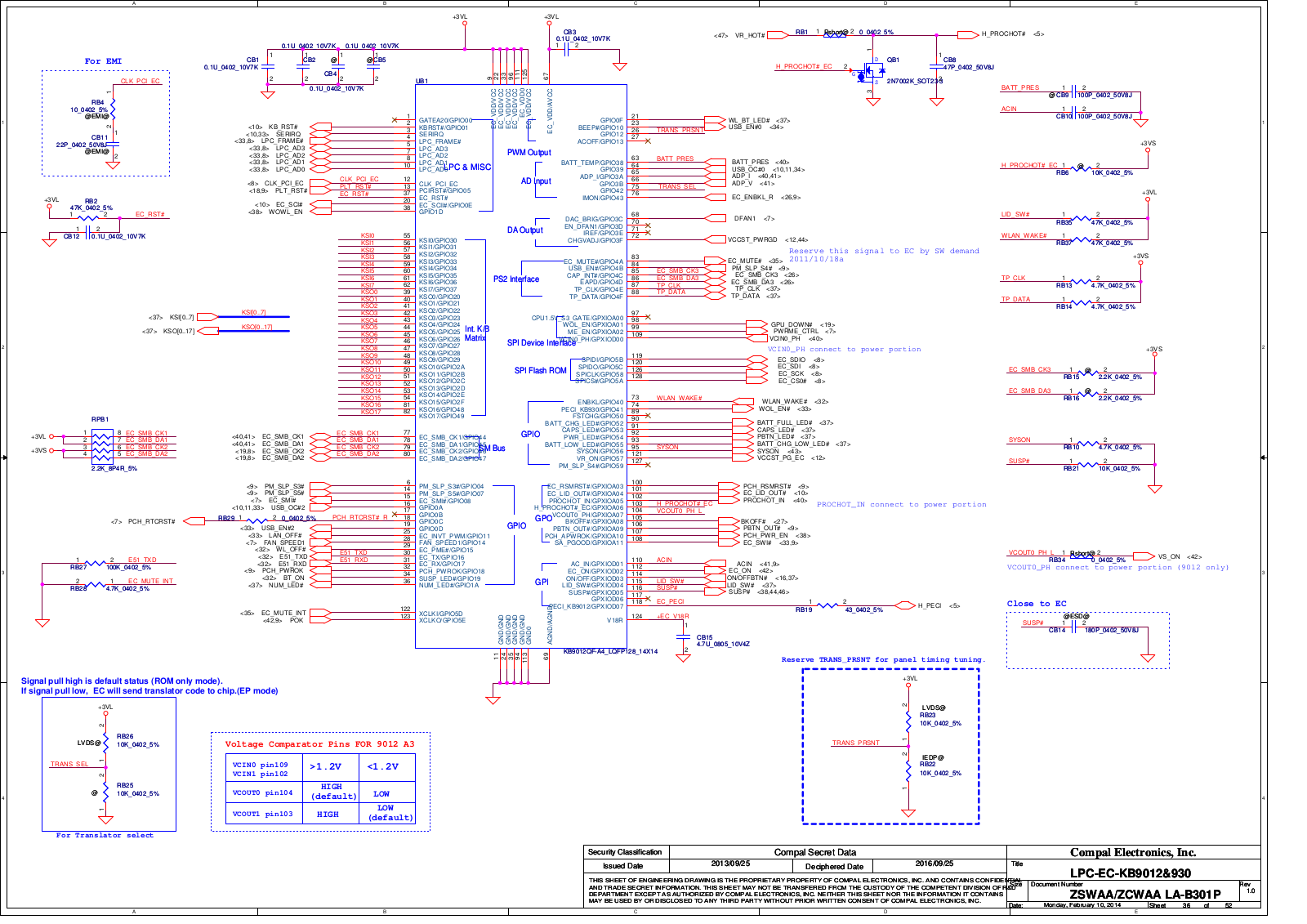Screen dimensions: 1307x924
Task: Click the V18R pin label
Action: click(614, 620)
